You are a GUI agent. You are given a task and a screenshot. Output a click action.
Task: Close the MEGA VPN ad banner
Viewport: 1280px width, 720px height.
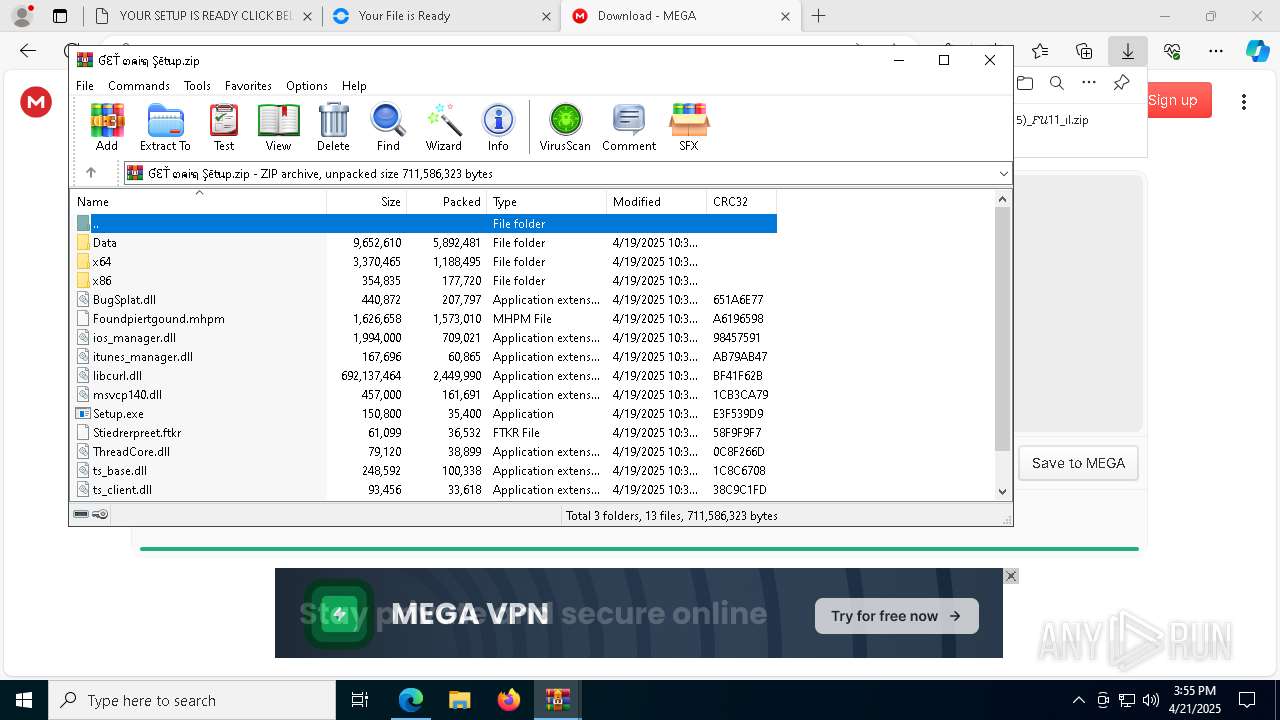pos(1011,576)
